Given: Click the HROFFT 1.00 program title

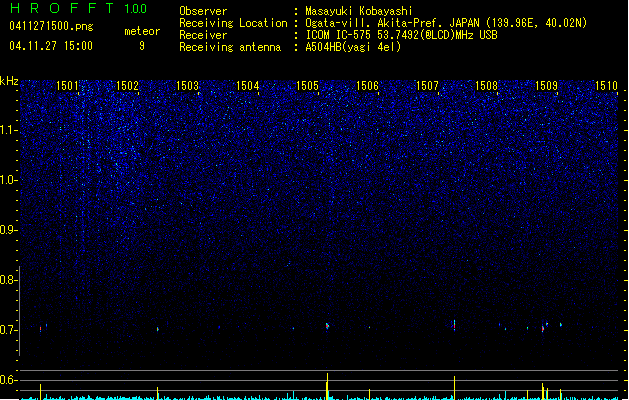Looking at the screenshot, I should [79, 8].
